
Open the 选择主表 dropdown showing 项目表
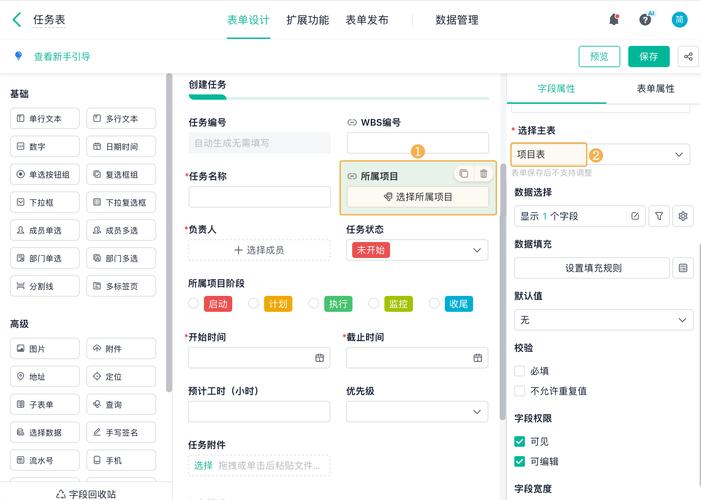(x=600, y=154)
